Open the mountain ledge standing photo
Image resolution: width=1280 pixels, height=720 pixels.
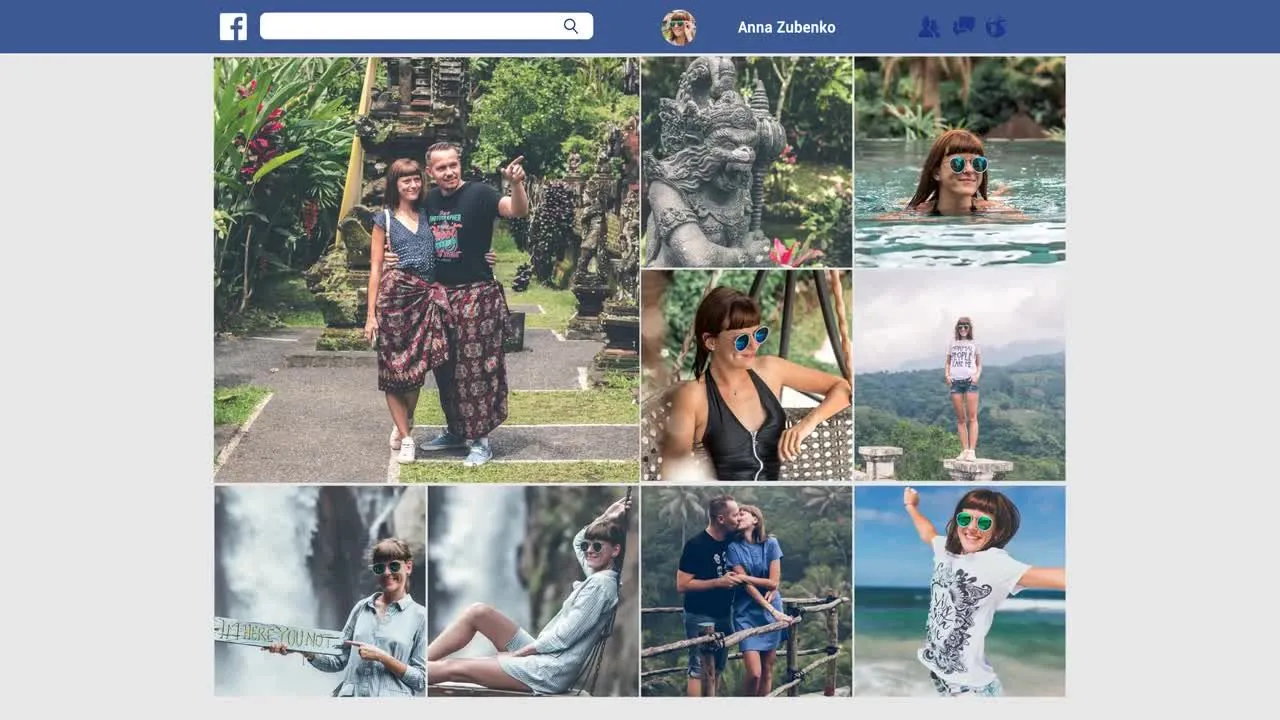tap(959, 374)
